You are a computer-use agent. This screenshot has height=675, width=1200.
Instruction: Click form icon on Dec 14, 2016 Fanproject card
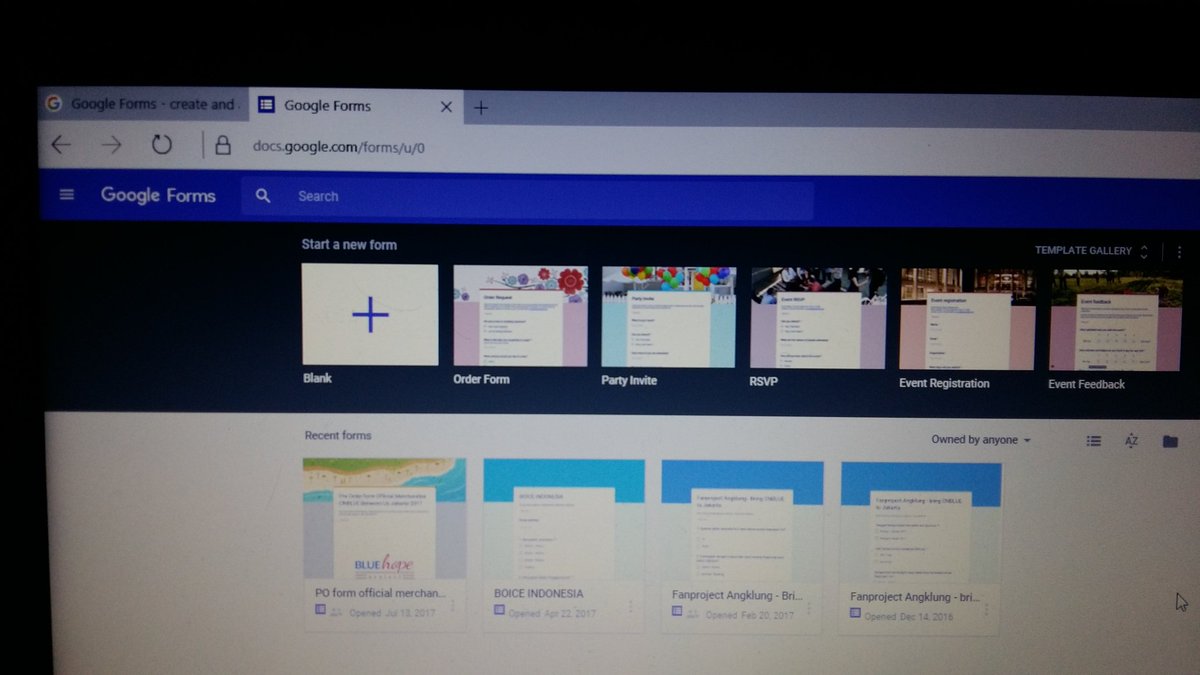[x=855, y=613]
